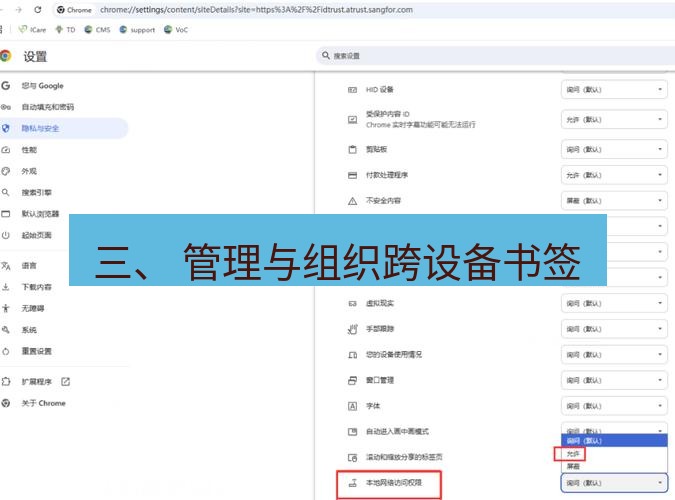Click the 滚动和缩放分享的标签页 icon
The width and height of the screenshot is (675, 500).
tap(352, 457)
